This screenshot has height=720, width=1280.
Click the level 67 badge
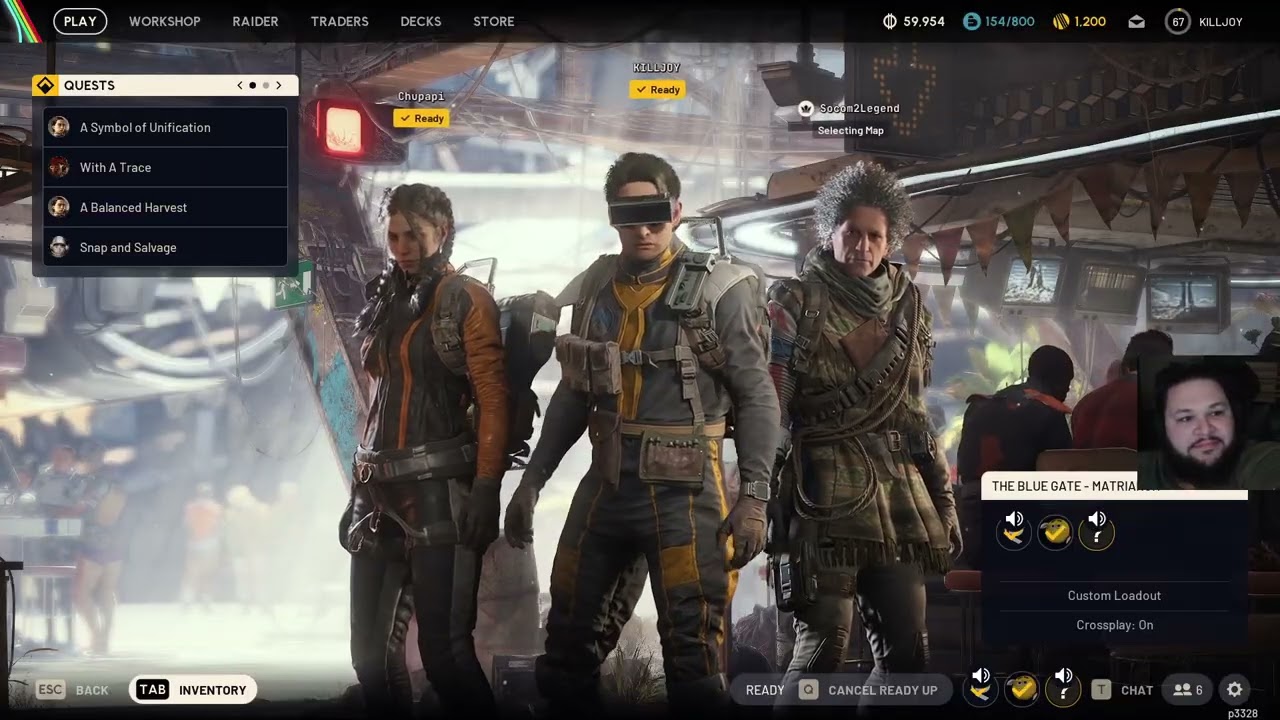(x=1178, y=21)
